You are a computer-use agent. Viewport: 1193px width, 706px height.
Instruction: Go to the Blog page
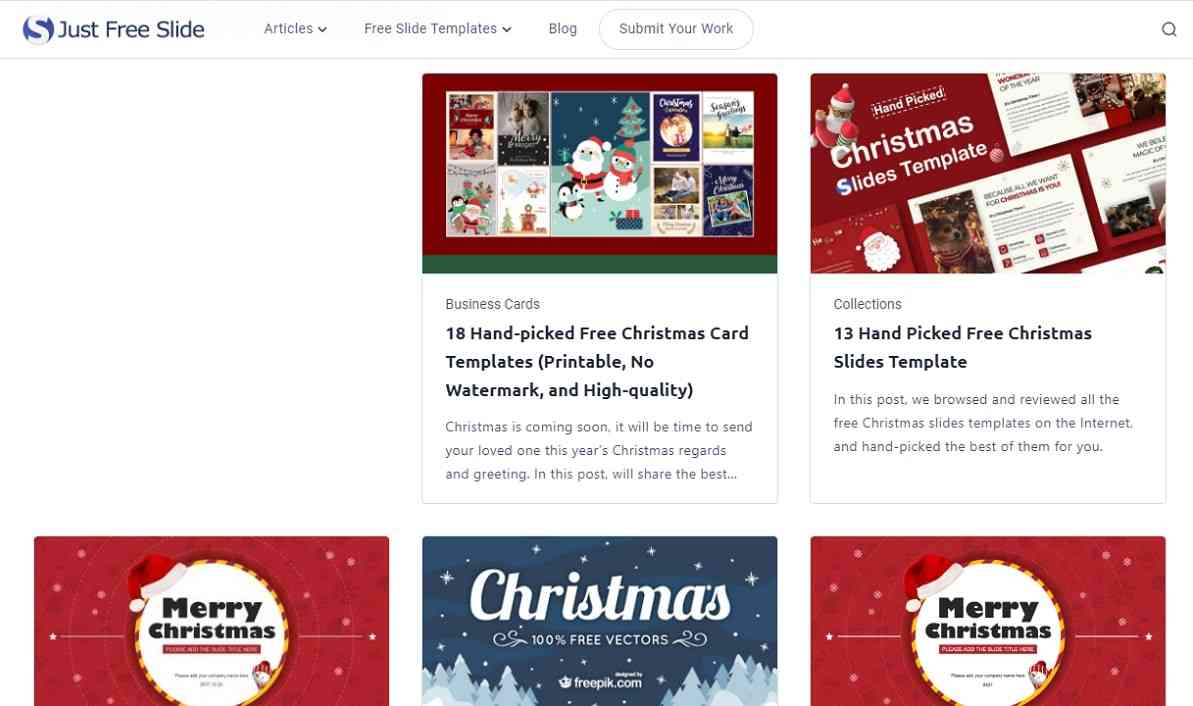[x=562, y=29]
